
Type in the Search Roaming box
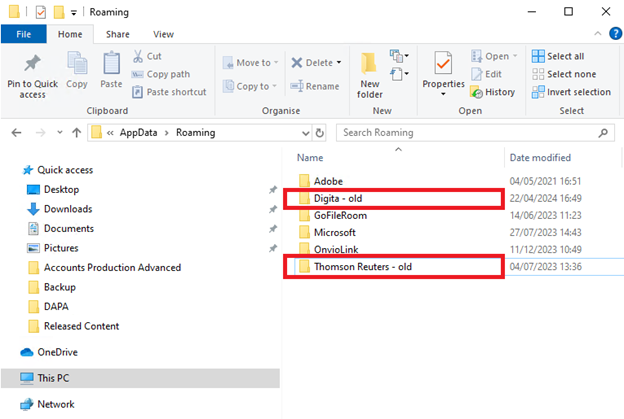pyautogui.click(x=470, y=132)
